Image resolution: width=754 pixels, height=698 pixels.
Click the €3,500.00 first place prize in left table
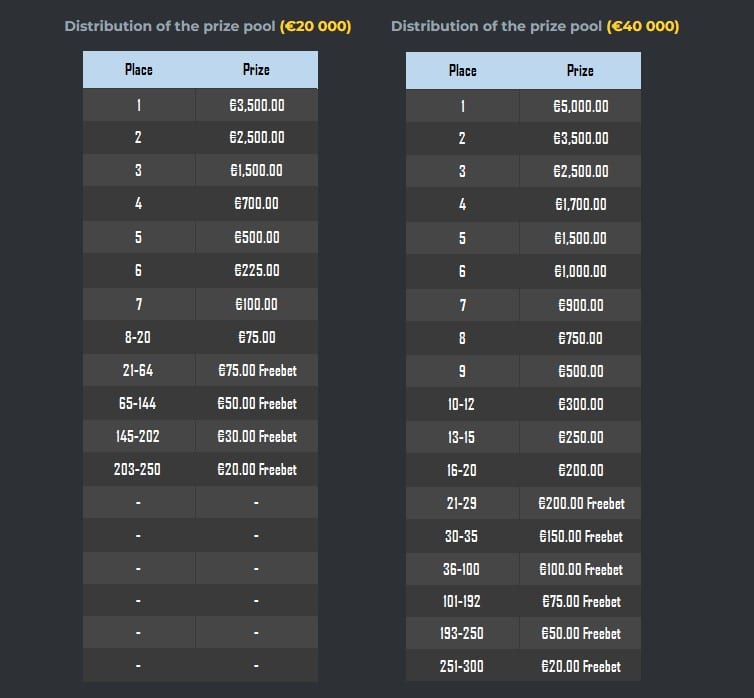257,105
